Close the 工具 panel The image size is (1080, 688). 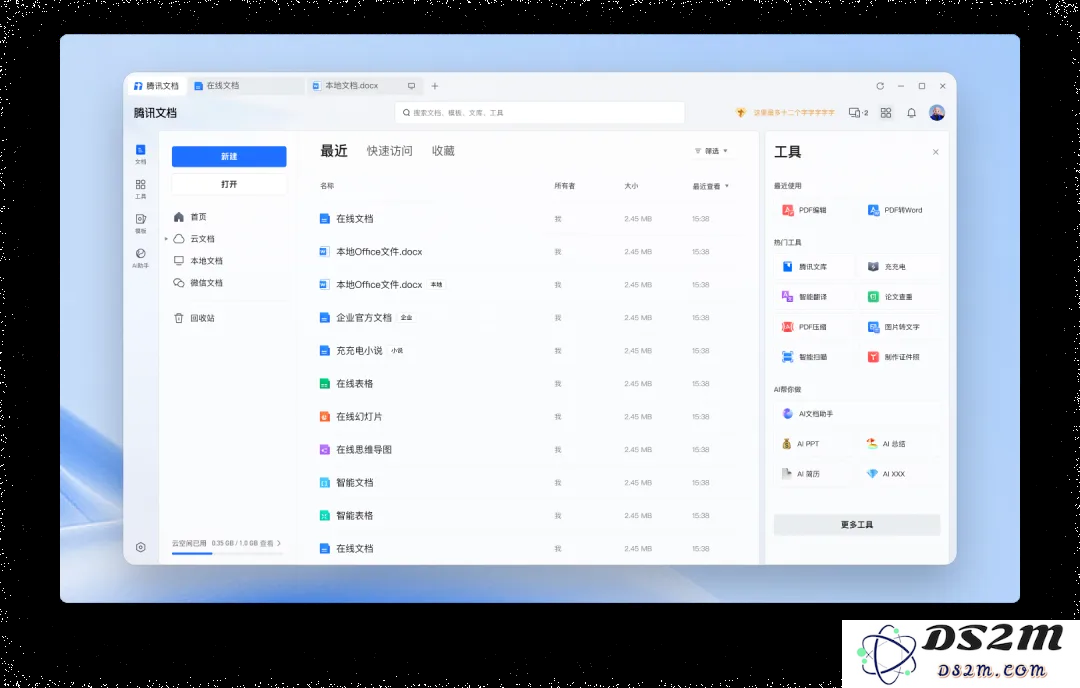(x=935, y=152)
